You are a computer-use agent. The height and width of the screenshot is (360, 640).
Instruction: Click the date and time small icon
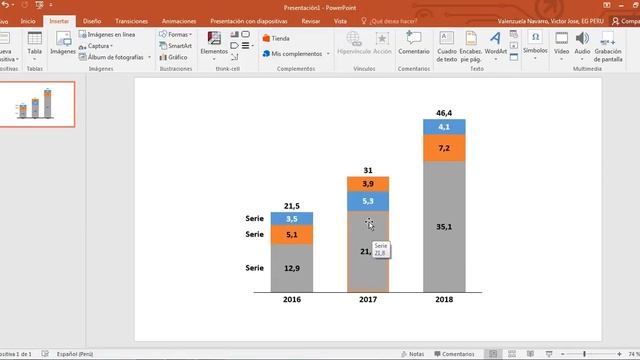pos(513,34)
